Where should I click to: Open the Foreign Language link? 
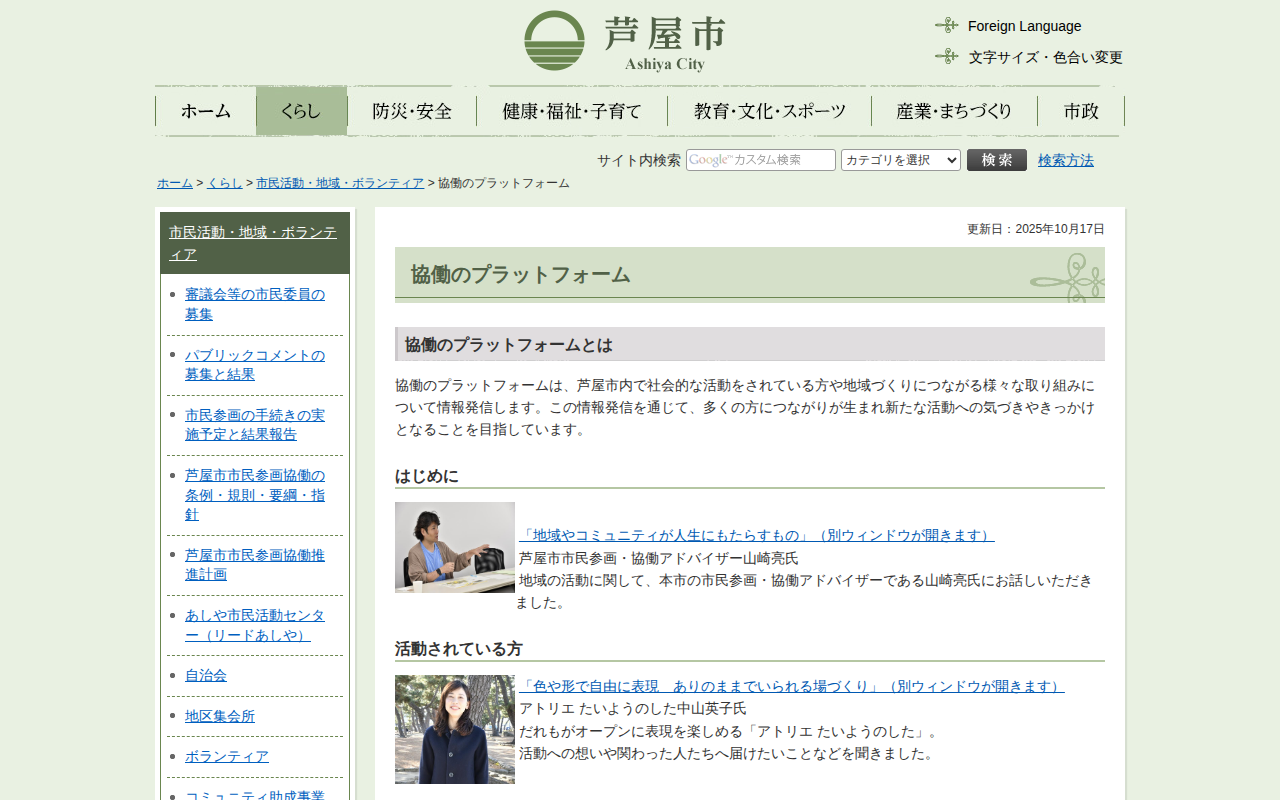click(x=1024, y=26)
